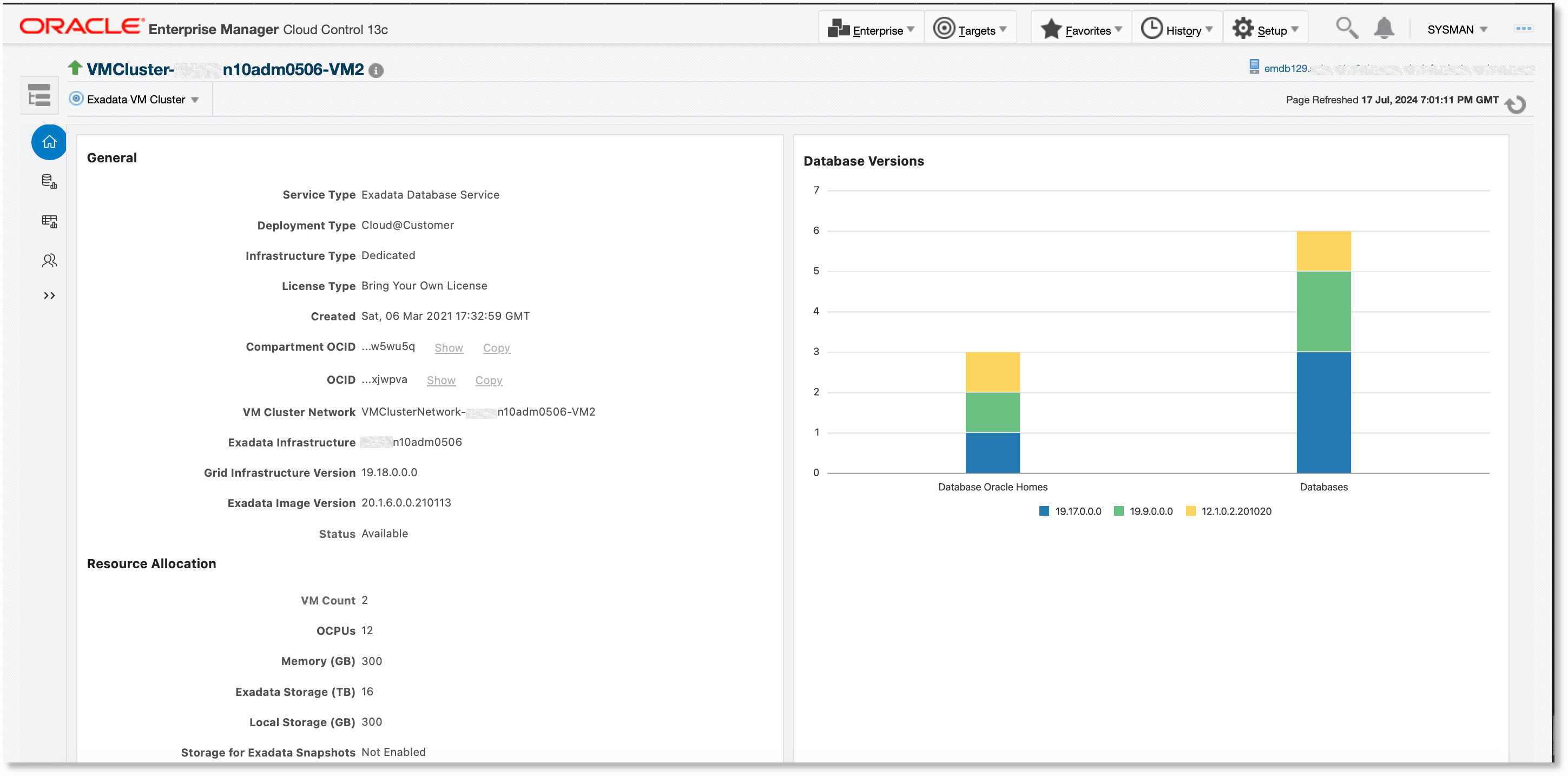Image resolution: width=1568 pixels, height=776 pixels.
Task: Click the target navigation tree icon
Action: pos(38,95)
